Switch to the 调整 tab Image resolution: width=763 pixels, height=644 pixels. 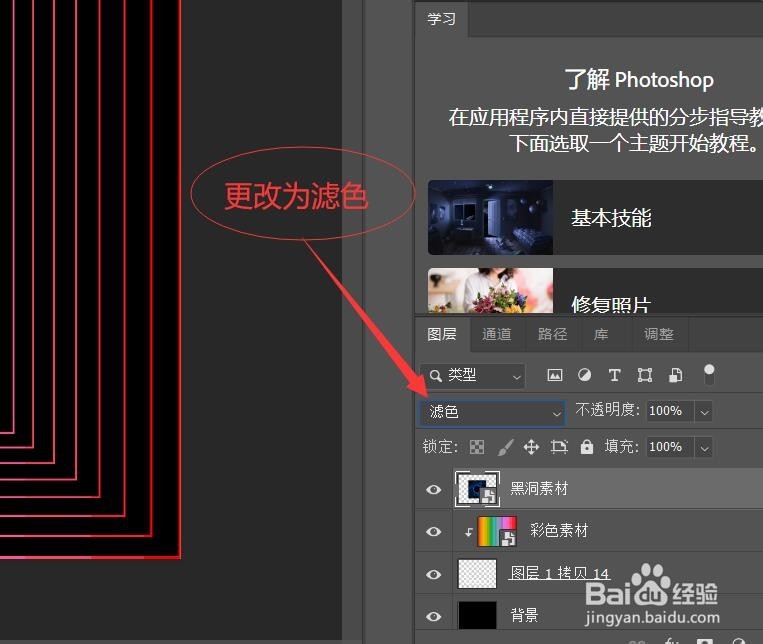click(x=659, y=334)
